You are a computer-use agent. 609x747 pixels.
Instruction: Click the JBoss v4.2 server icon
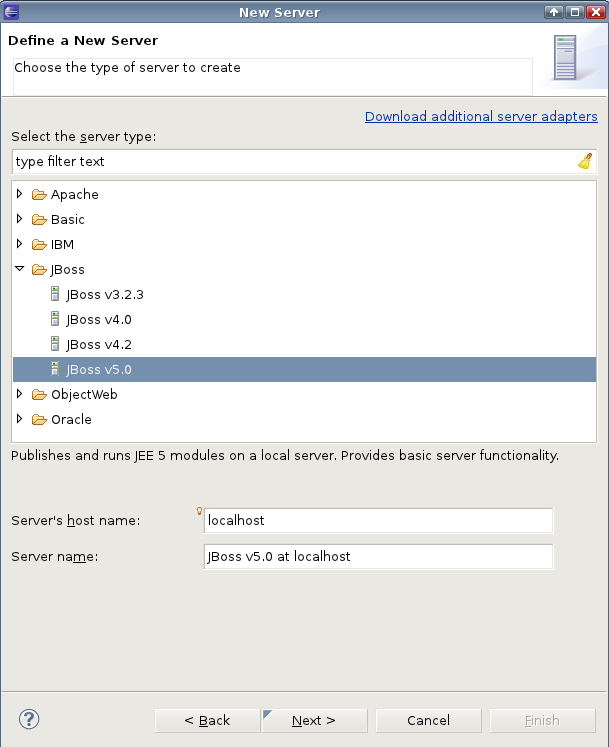[x=55, y=344]
